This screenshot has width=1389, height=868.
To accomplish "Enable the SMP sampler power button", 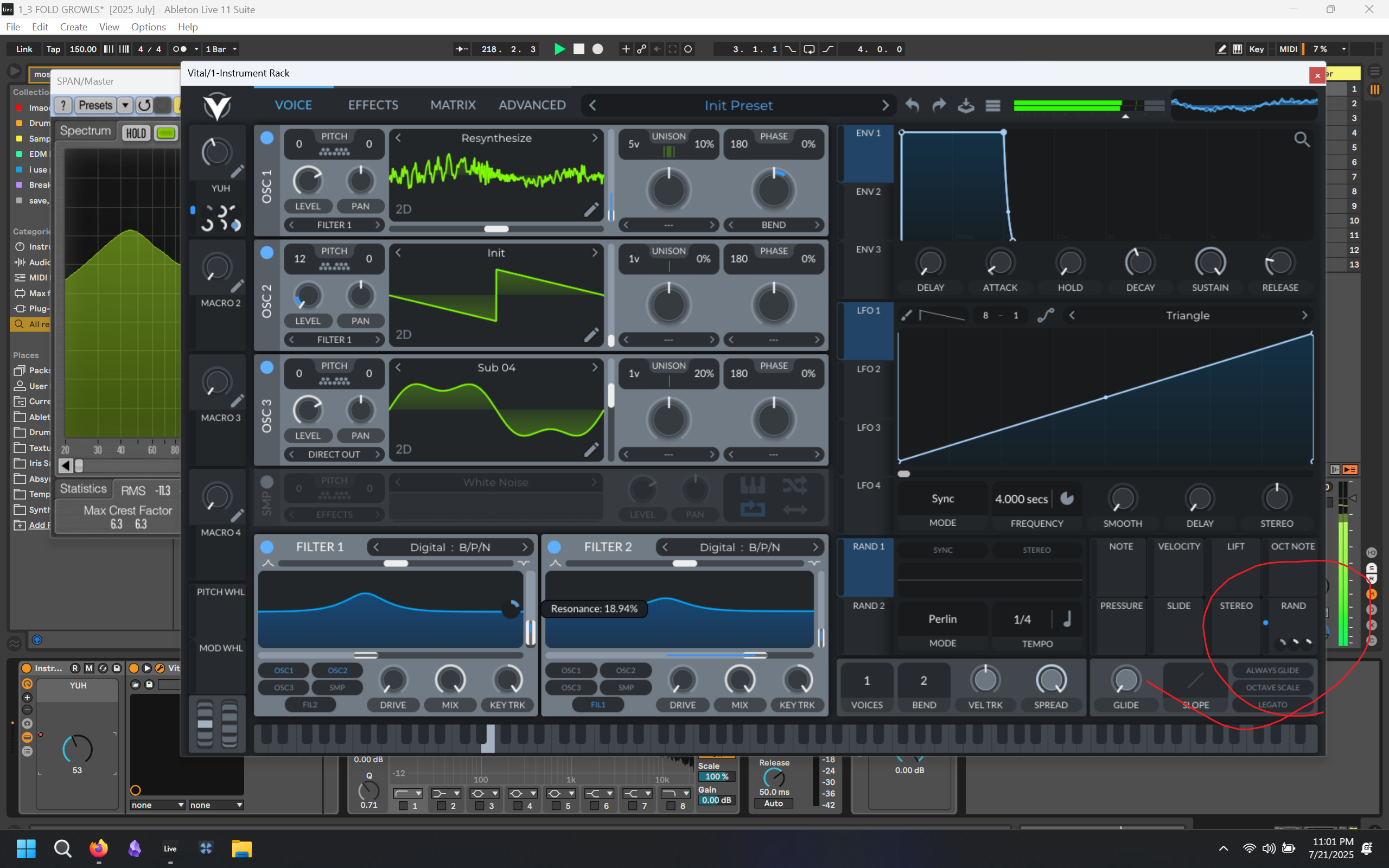I will (x=267, y=482).
